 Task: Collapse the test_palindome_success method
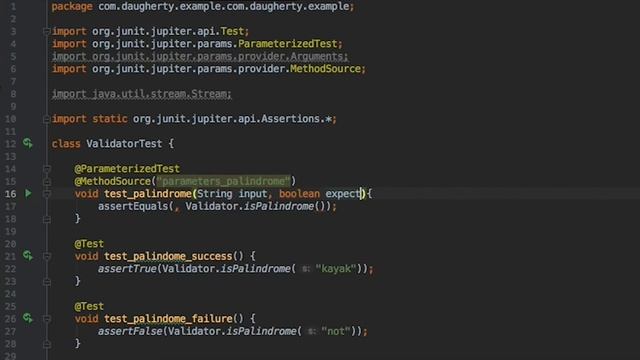pos(47,256)
